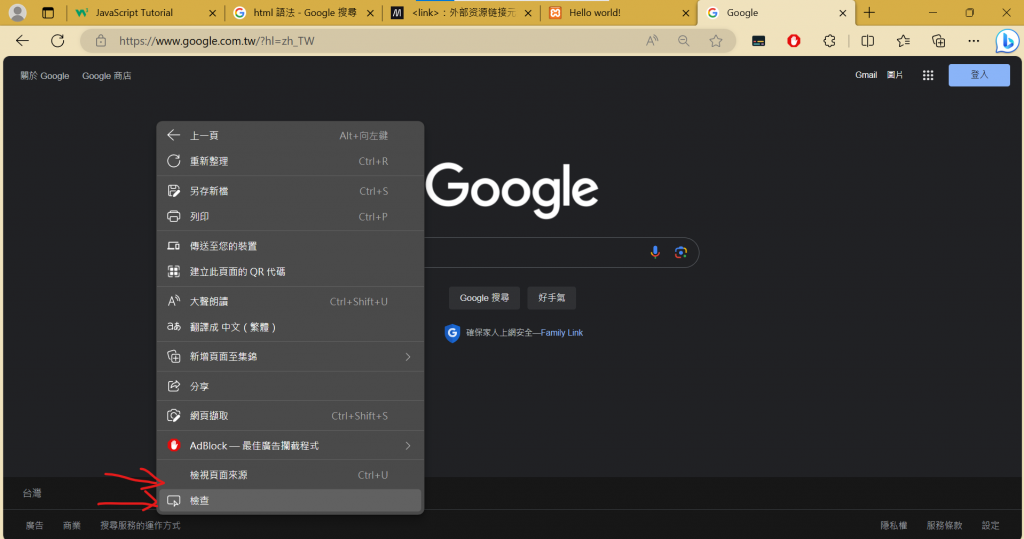Viewport: 1024px width, 539px height.
Task: Open the Extensions puzzle icon
Action: point(829,41)
